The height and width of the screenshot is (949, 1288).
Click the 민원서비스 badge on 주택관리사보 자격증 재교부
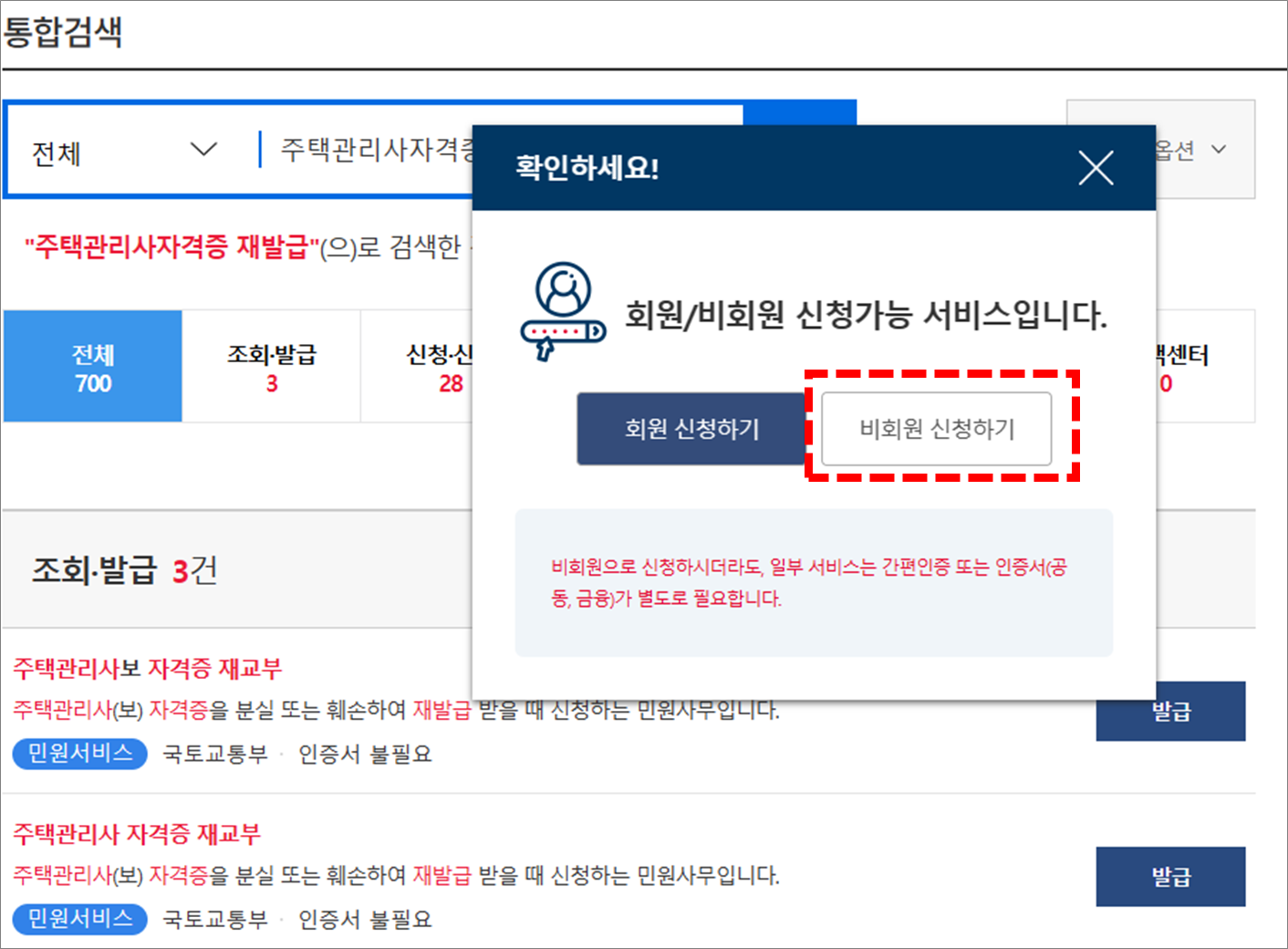click(x=79, y=754)
